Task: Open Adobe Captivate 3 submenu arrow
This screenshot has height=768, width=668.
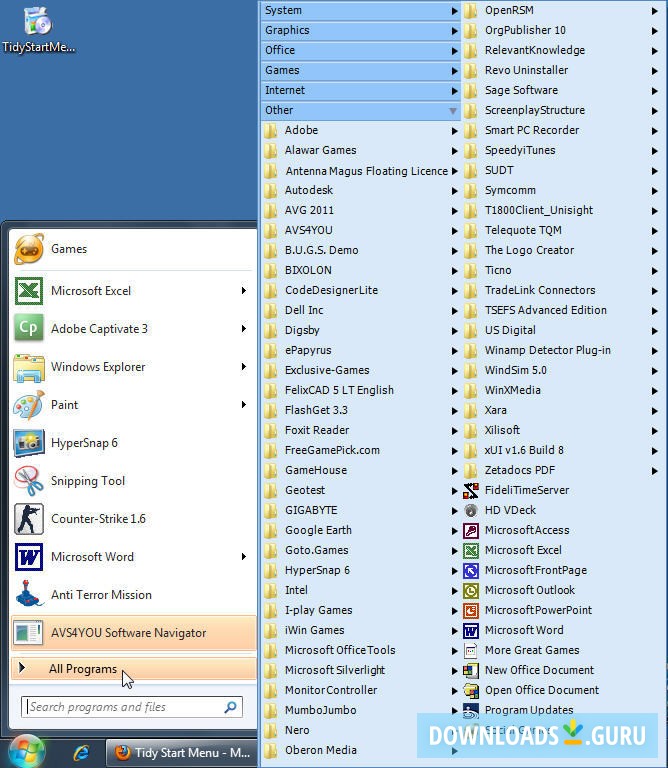Action: [243, 328]
